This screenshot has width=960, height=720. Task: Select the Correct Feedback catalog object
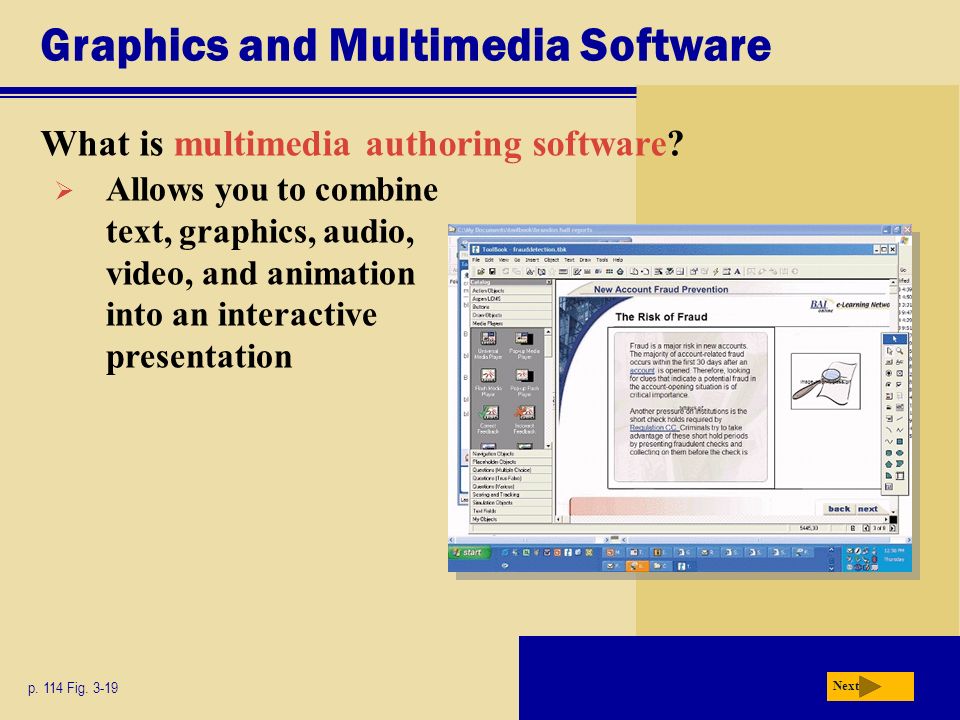488,419
